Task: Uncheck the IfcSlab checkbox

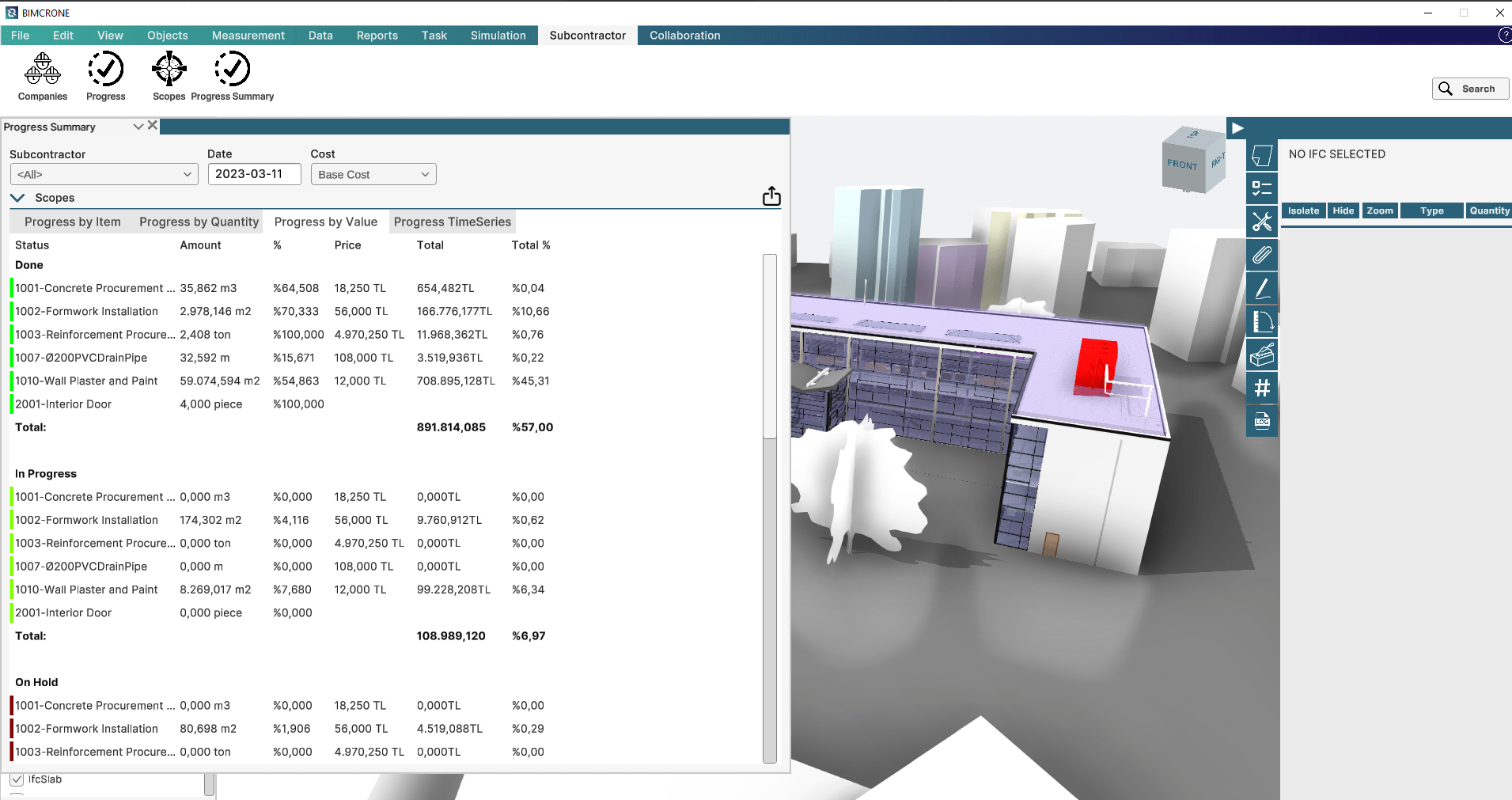Action: pyautogui.click(x=17, y=779)
